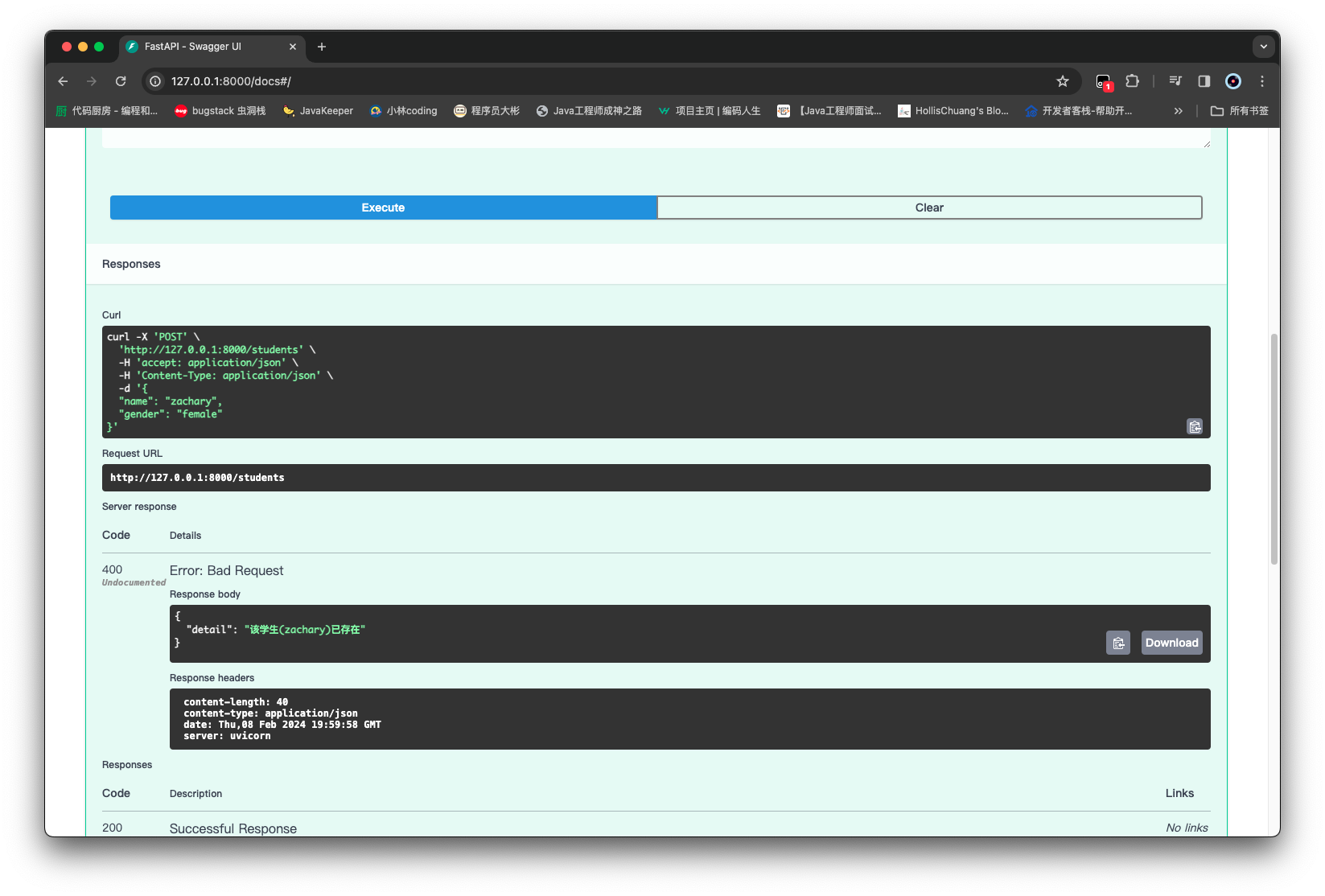Open the Chrome profile avatar
The height and width of the screenshot is (896, 1325).
pos(1232,81)
